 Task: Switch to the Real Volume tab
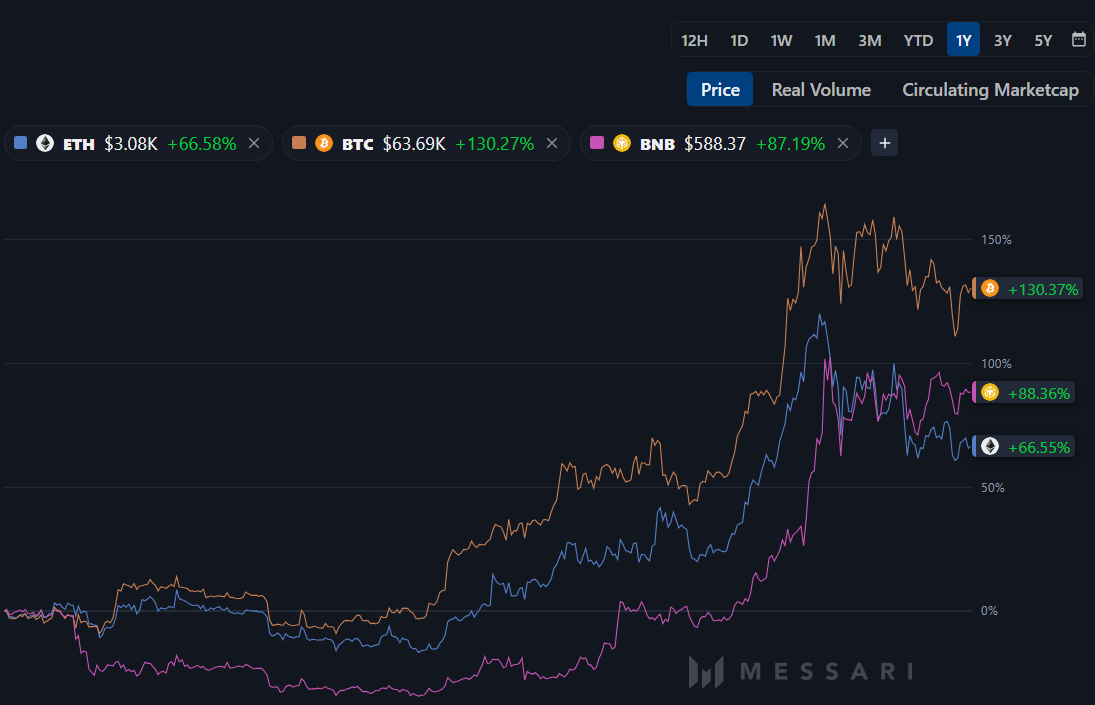pos(820,89)
